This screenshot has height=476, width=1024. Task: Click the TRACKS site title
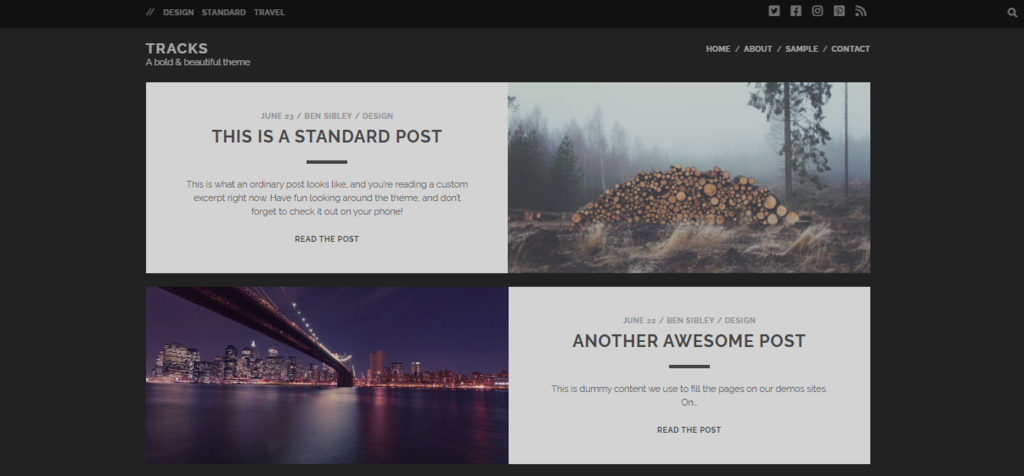coord(177,48)
